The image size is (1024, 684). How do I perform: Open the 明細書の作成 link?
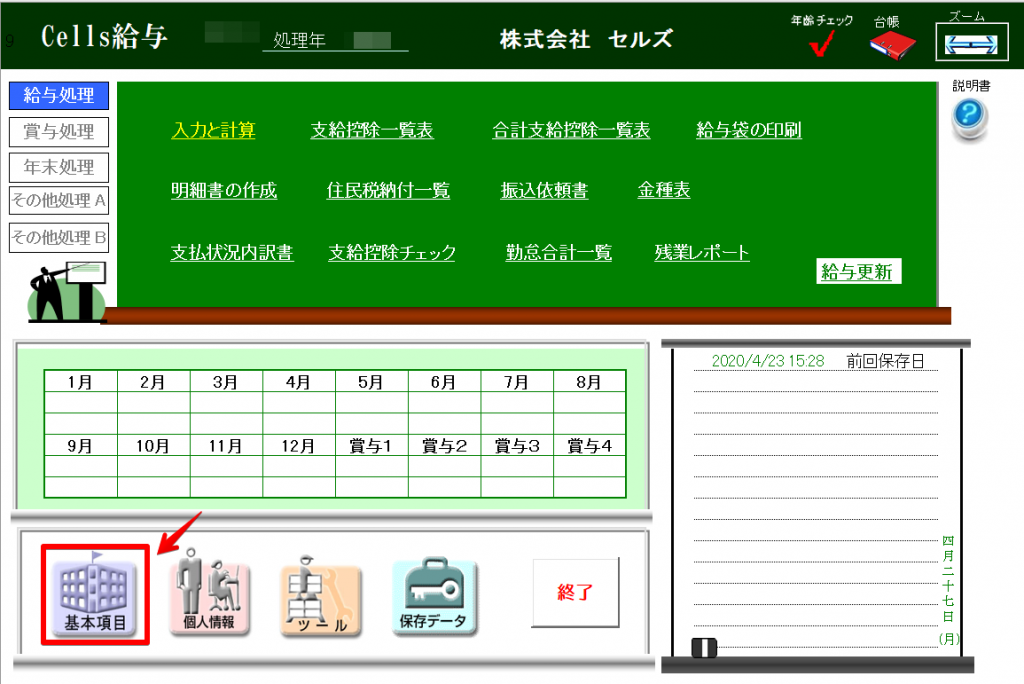pos(224,190)
